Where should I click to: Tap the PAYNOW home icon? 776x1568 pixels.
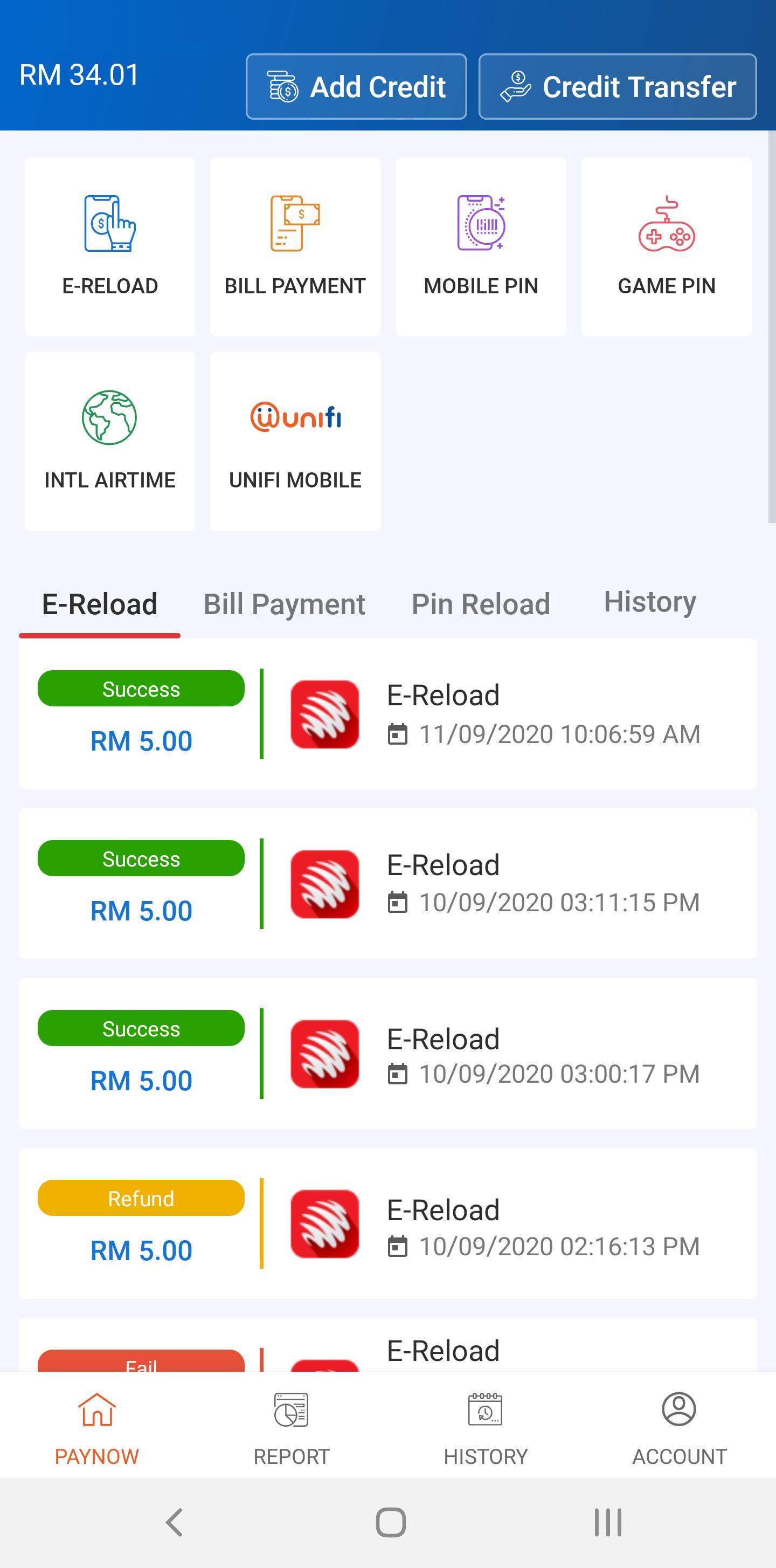click(x=96, y=1409)
